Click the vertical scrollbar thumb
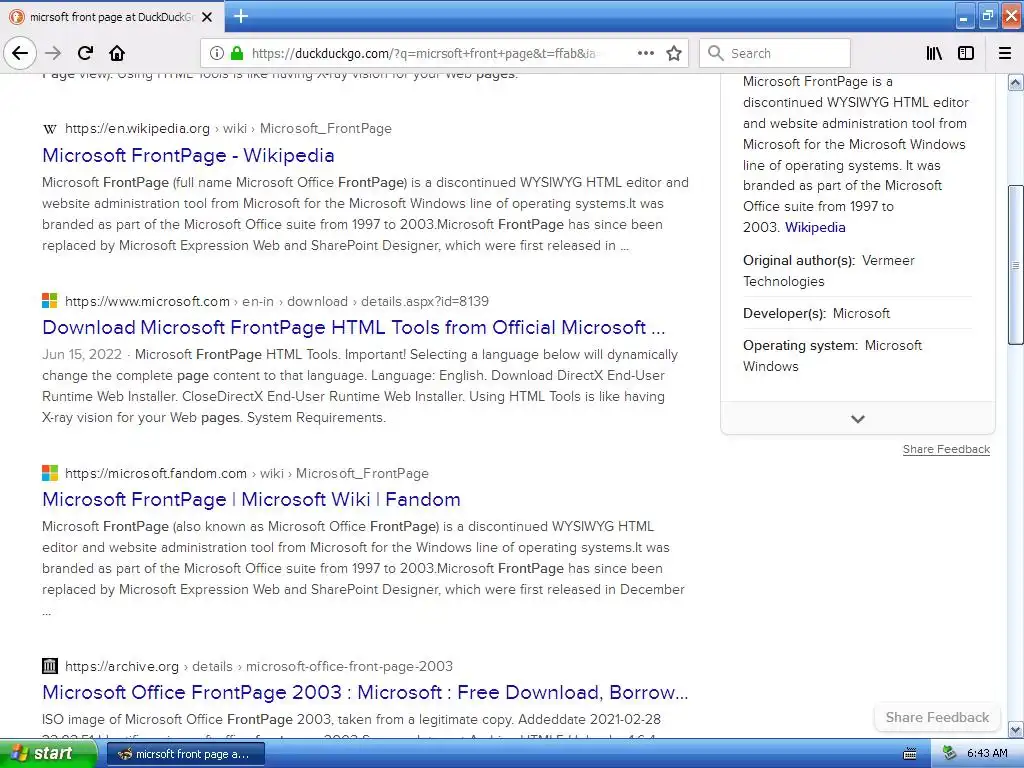The width and height of the screenshot is (1024, 768). point(1016,264)
